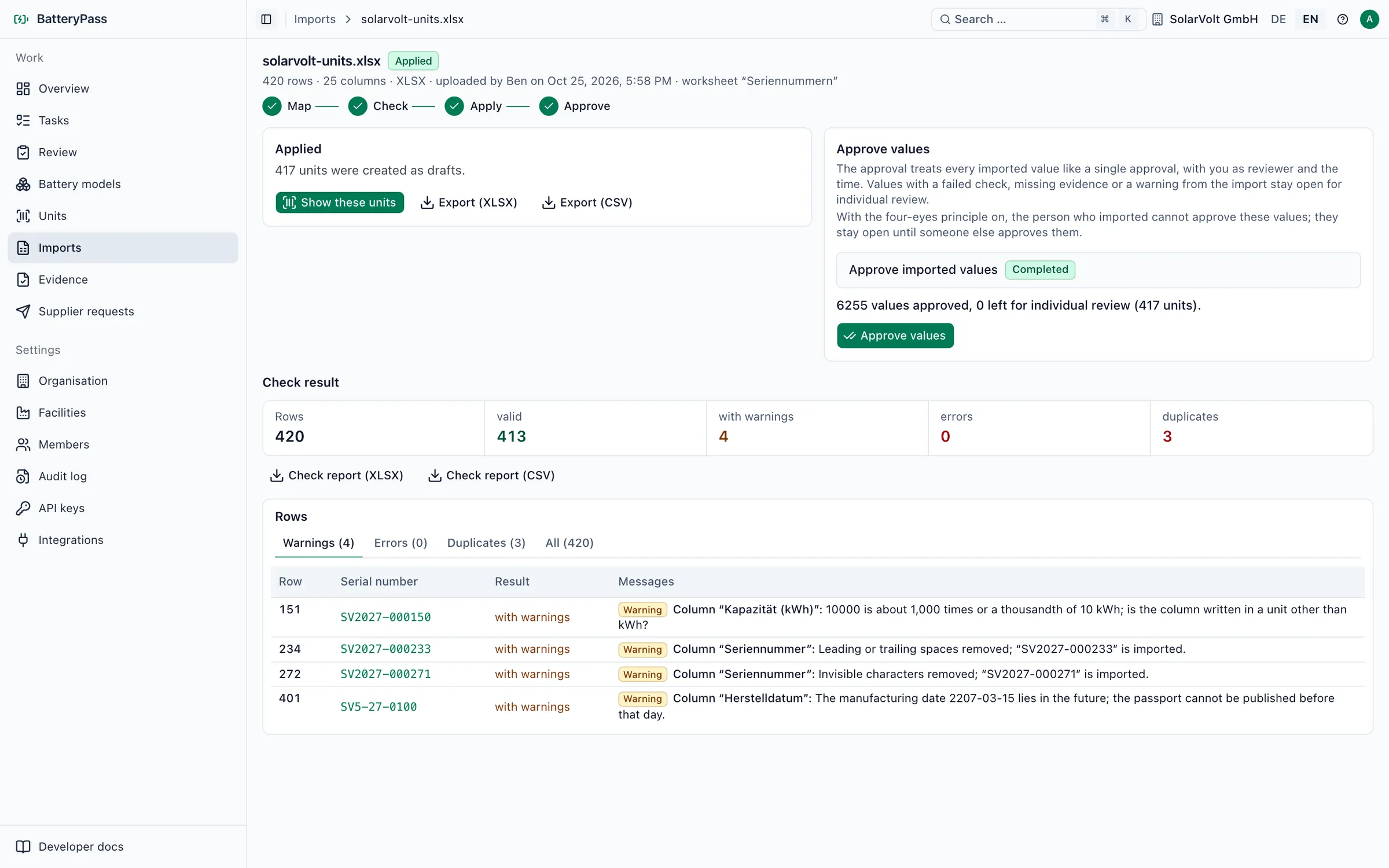
Task: Open Battery models
Action: tap(123, 184)
